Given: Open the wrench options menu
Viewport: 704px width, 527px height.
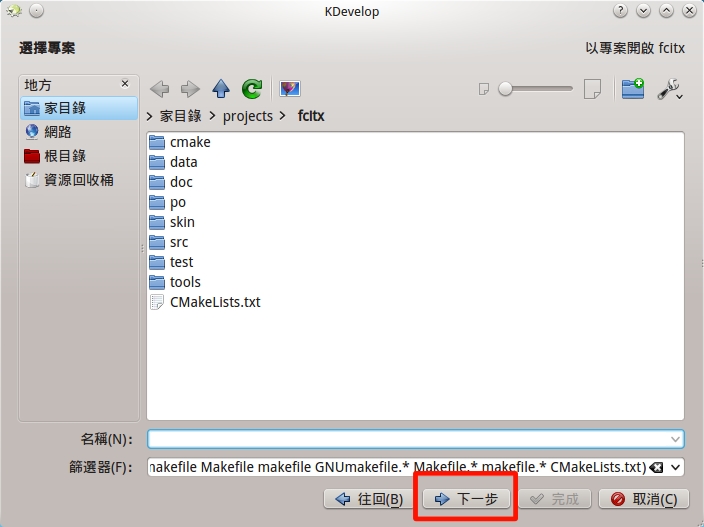Looking at the screenshot, I should coord(670,89).
